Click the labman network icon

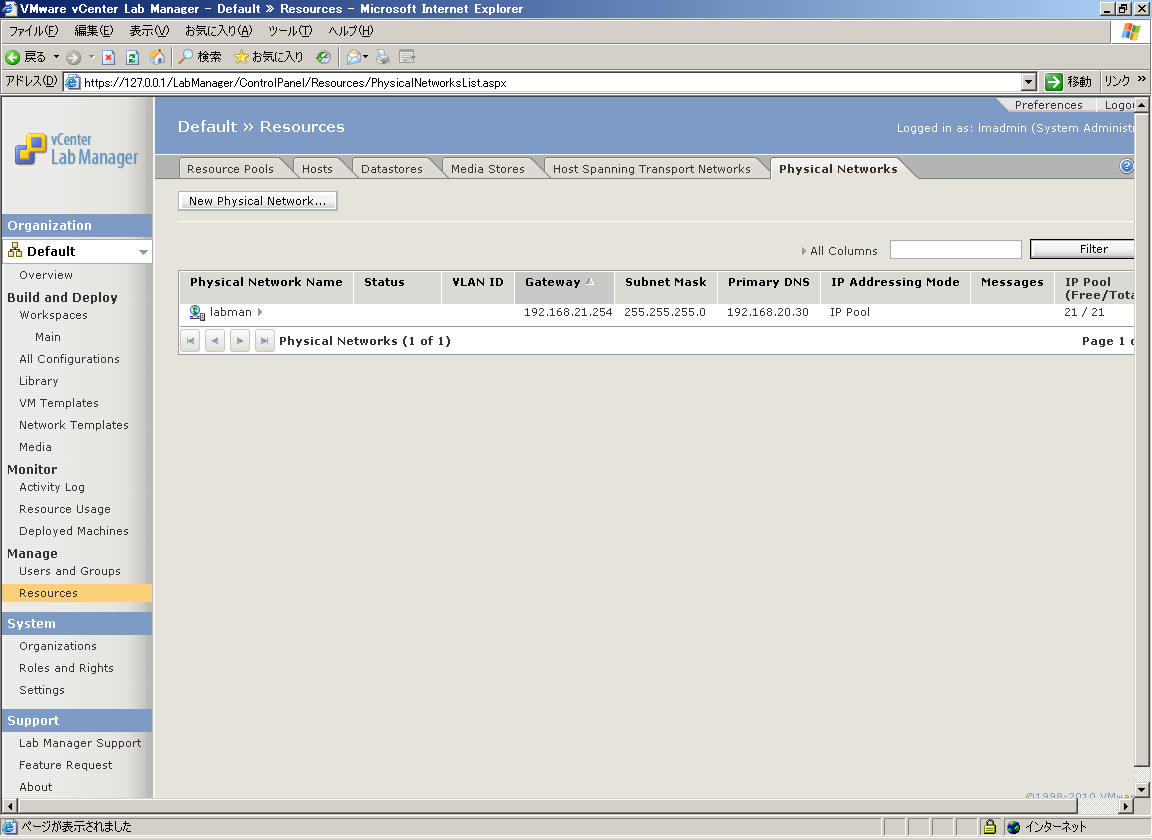point(197,312)
